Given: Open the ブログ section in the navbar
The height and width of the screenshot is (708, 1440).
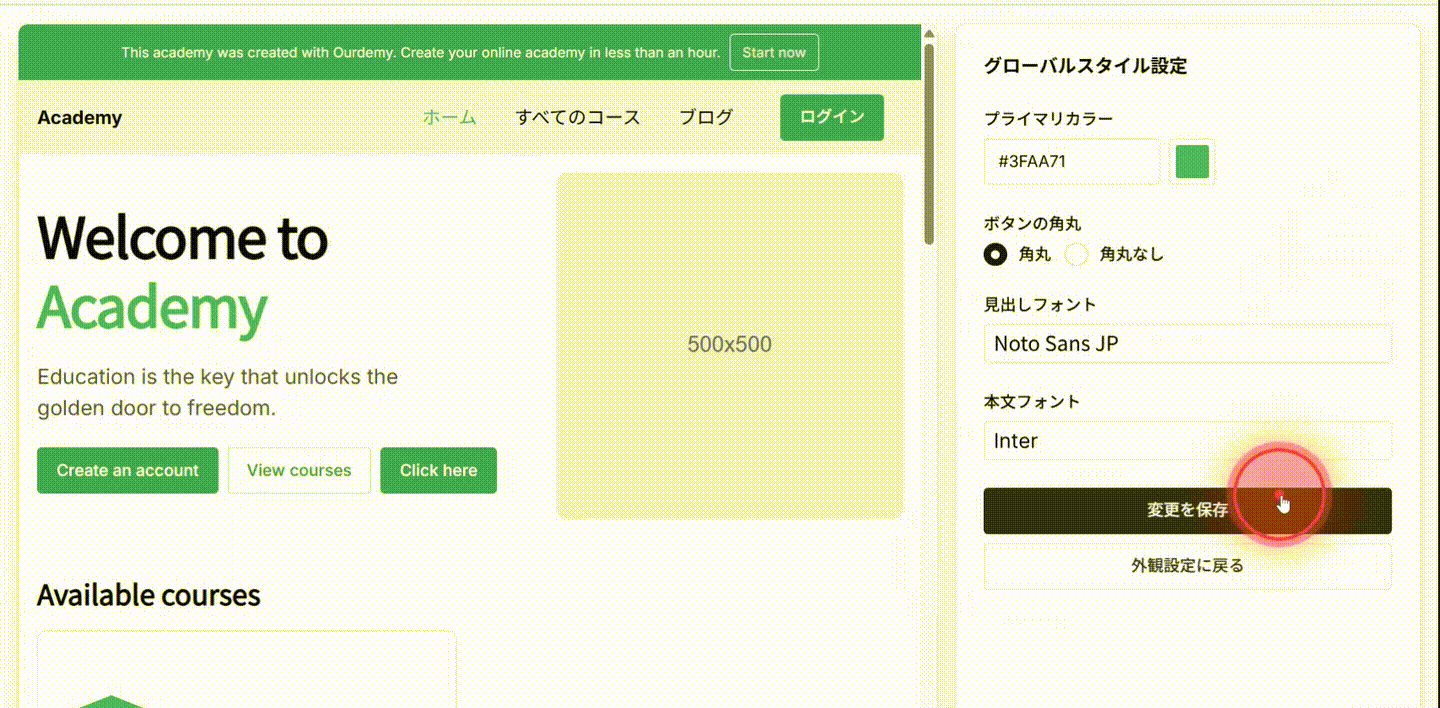Looking at the screenshot, I should [705, 116].
